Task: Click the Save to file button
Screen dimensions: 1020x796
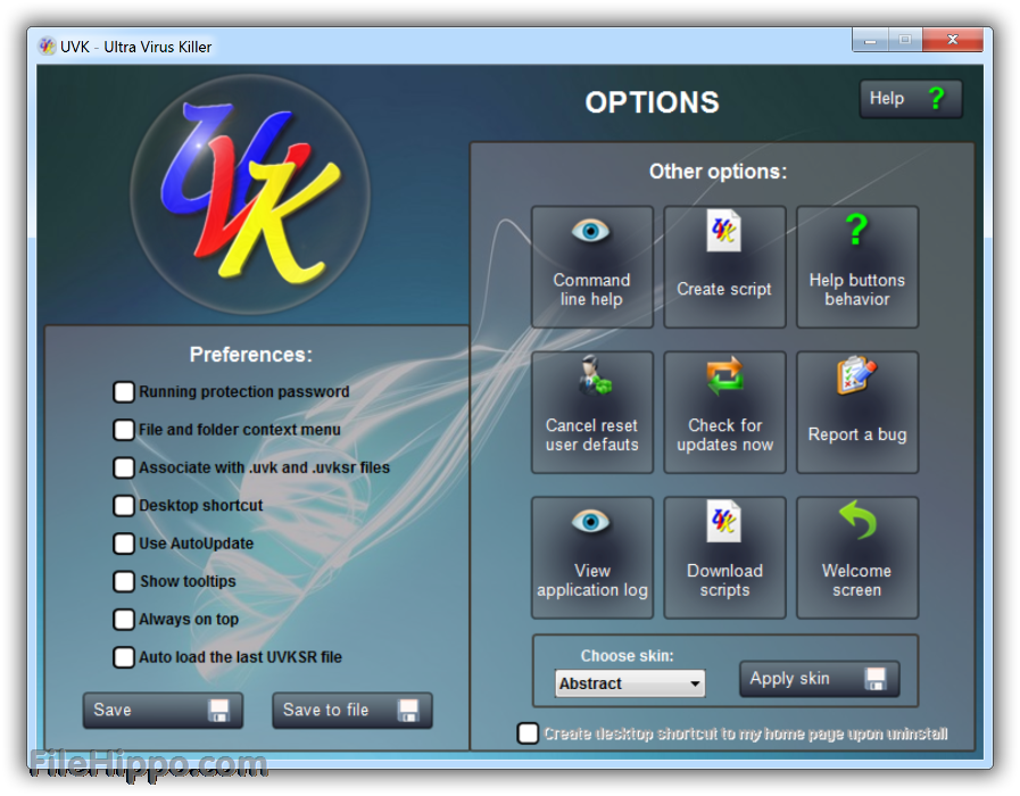Action: click(352, 710)
